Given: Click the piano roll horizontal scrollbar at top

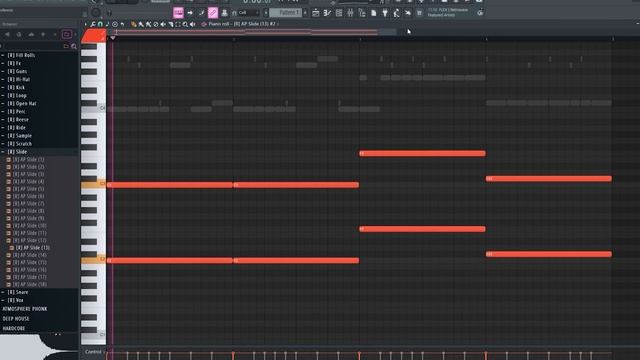Looking at the screenshot, I should pos(253,32).
